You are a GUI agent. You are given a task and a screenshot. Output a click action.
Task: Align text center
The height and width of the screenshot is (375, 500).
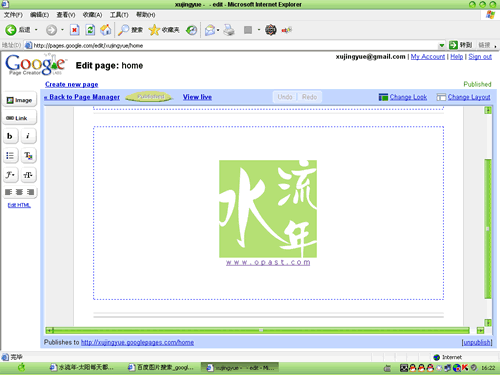point(19,192)
